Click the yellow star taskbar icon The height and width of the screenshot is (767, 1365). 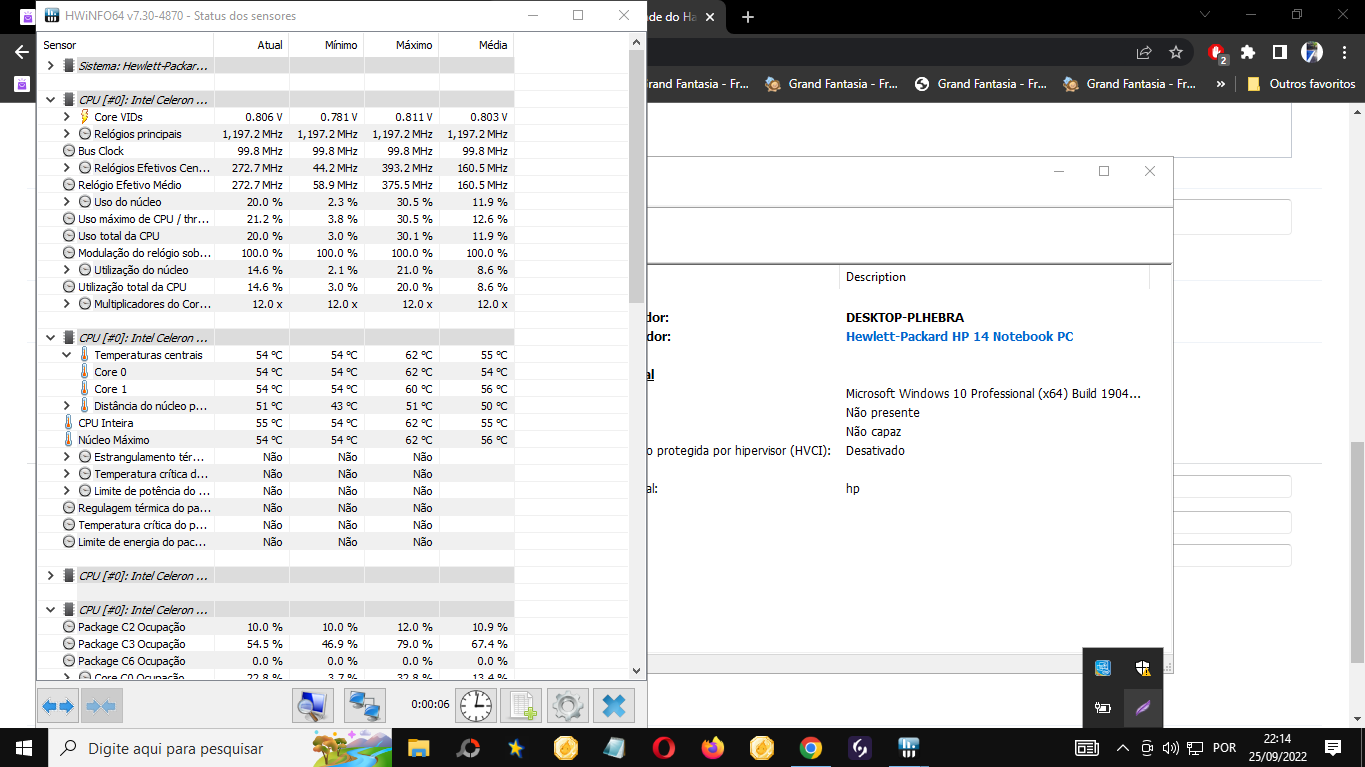click(x=516, y=747)
